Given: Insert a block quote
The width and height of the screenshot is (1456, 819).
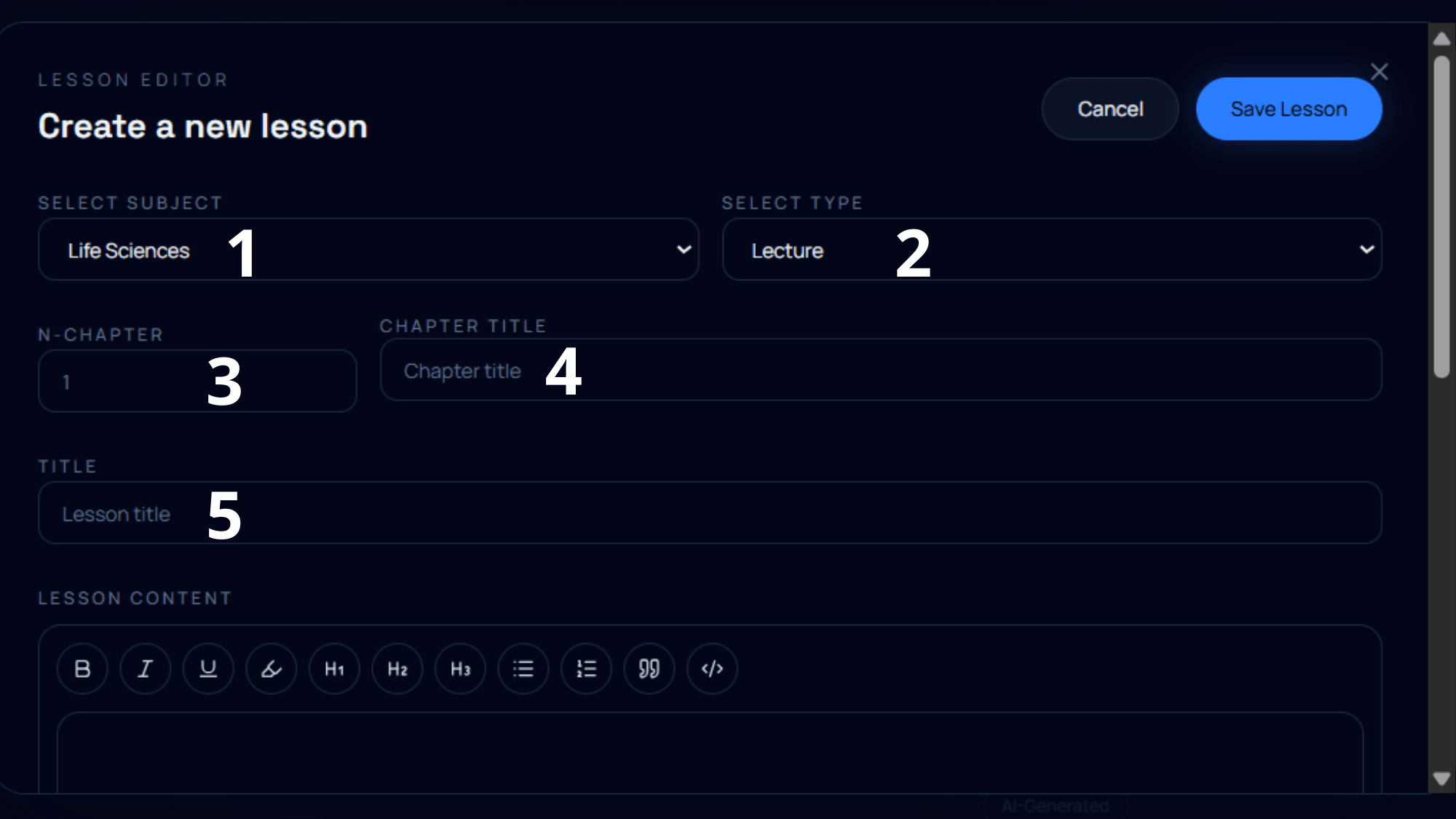Looking at the screenshot, I should click(649, 668).
